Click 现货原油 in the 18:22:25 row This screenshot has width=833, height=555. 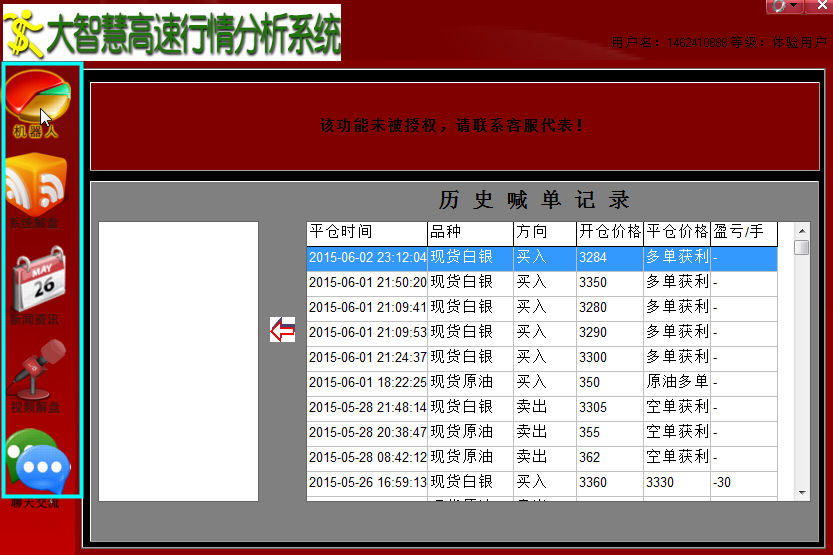[470, 383]
